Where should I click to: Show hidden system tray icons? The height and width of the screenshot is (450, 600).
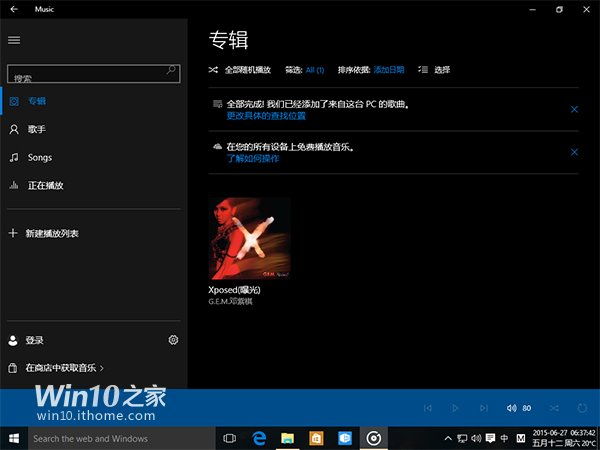click(448, 438)
